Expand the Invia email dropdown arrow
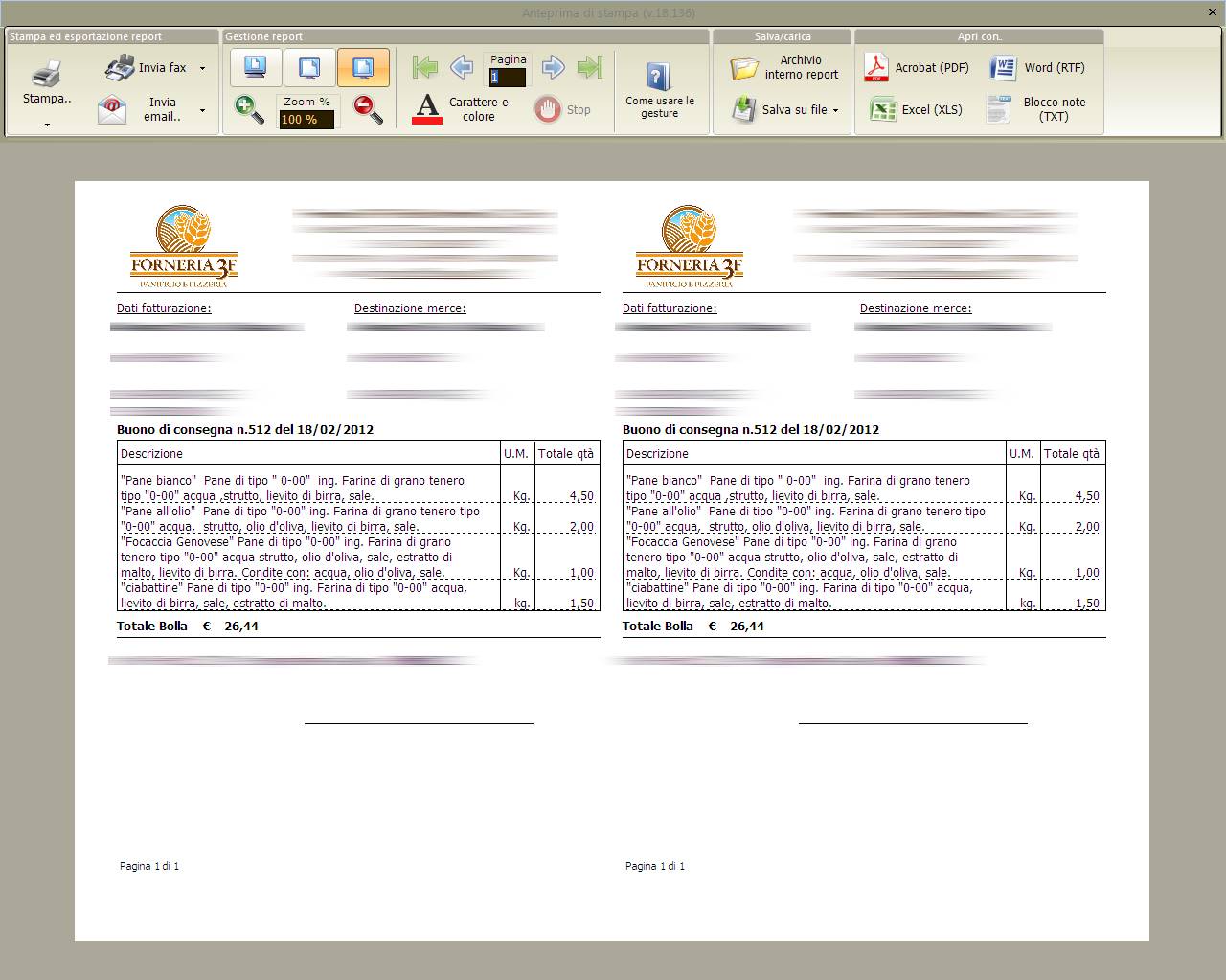The image size is (1226, 980). click(x=202, y=110)
